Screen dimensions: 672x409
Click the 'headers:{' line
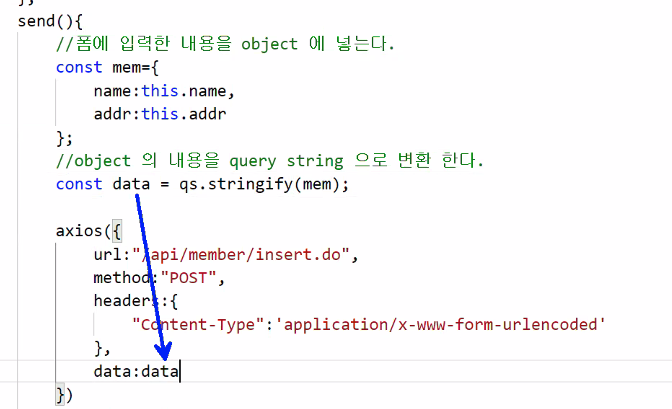click(135, 301)
